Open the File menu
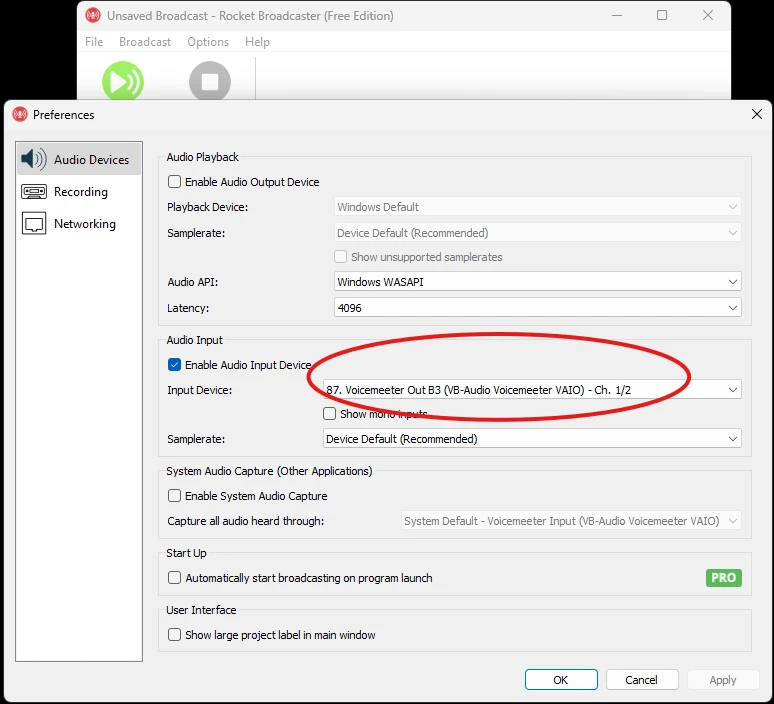The image size is (774, 704). [94, 41]
